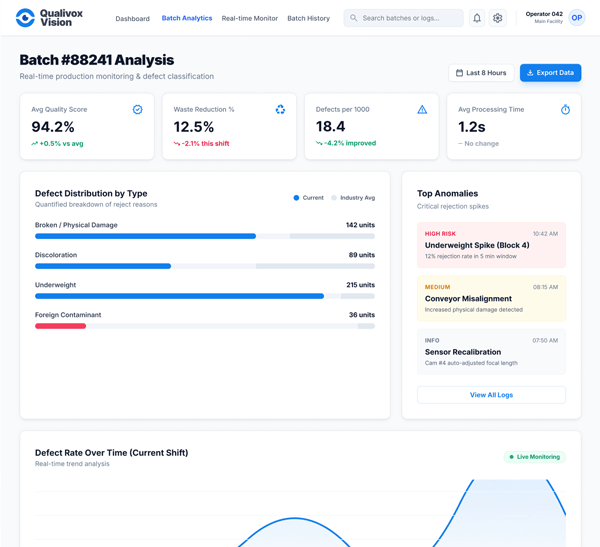Click the Qualivox Vision logo icon

tap(25, 18)
